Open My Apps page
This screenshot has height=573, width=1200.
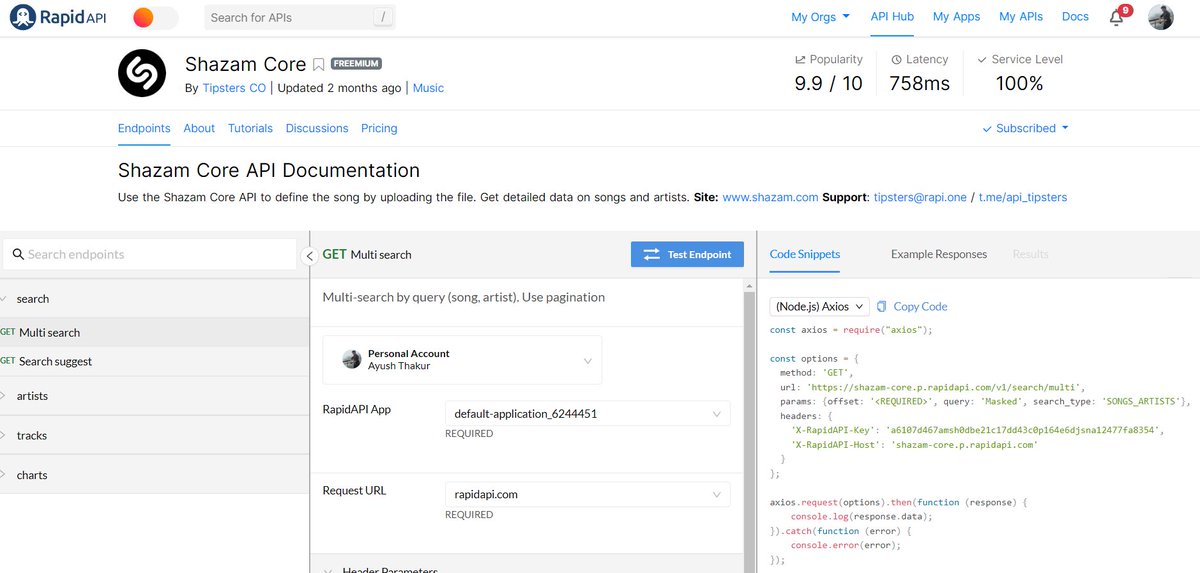coord(956,17)
